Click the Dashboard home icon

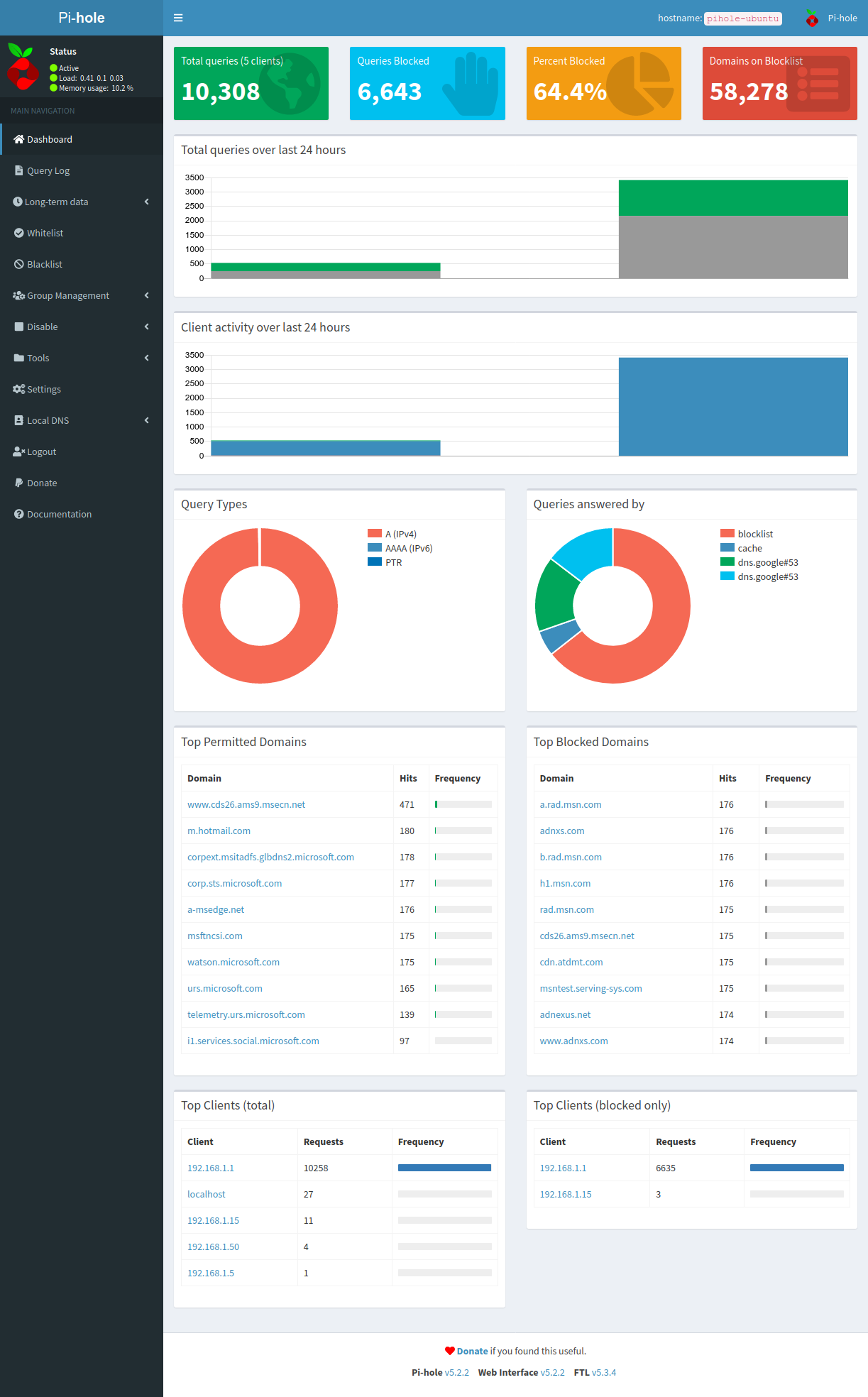pyautogui.click(x=19, y=139)
